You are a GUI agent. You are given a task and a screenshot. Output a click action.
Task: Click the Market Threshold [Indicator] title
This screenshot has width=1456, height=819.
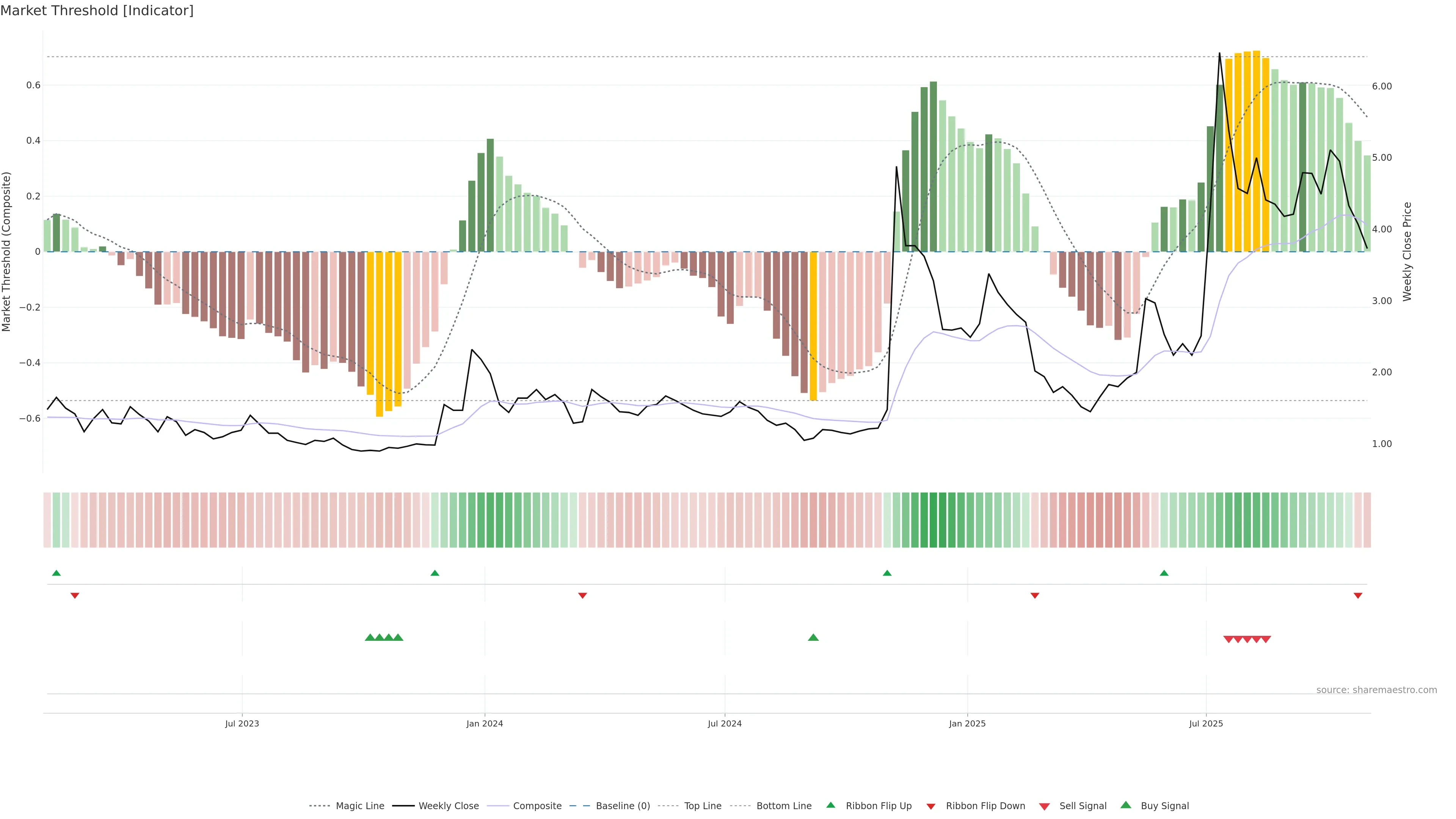pos(97,11)
